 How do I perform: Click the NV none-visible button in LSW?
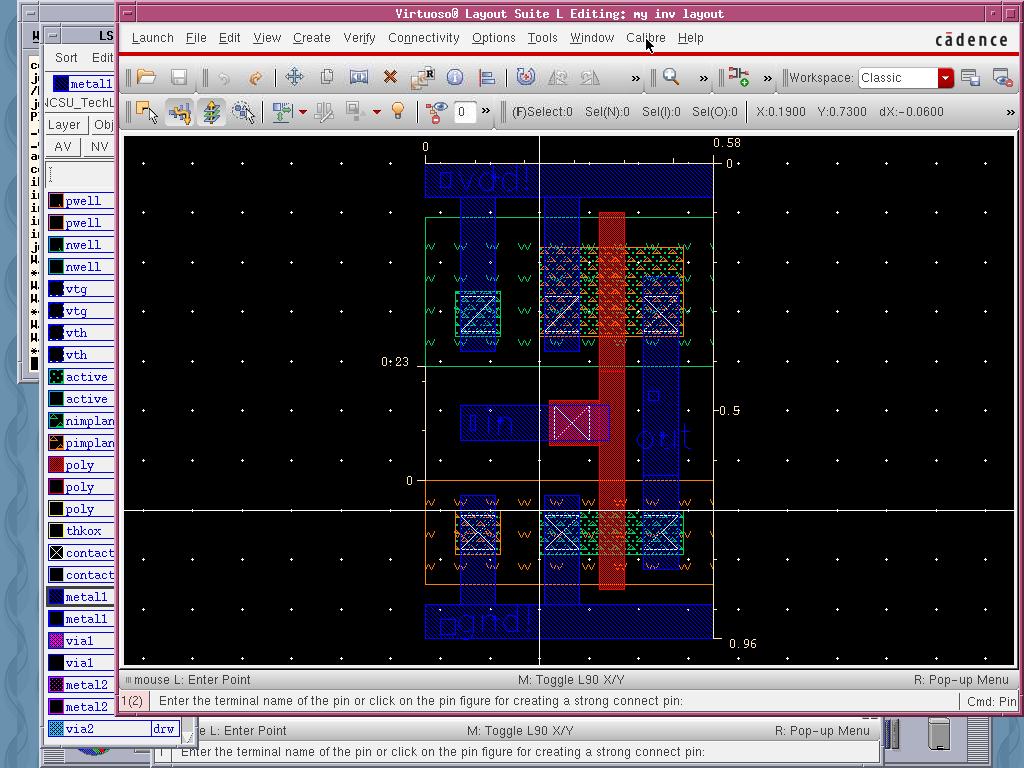pos(99,146)
